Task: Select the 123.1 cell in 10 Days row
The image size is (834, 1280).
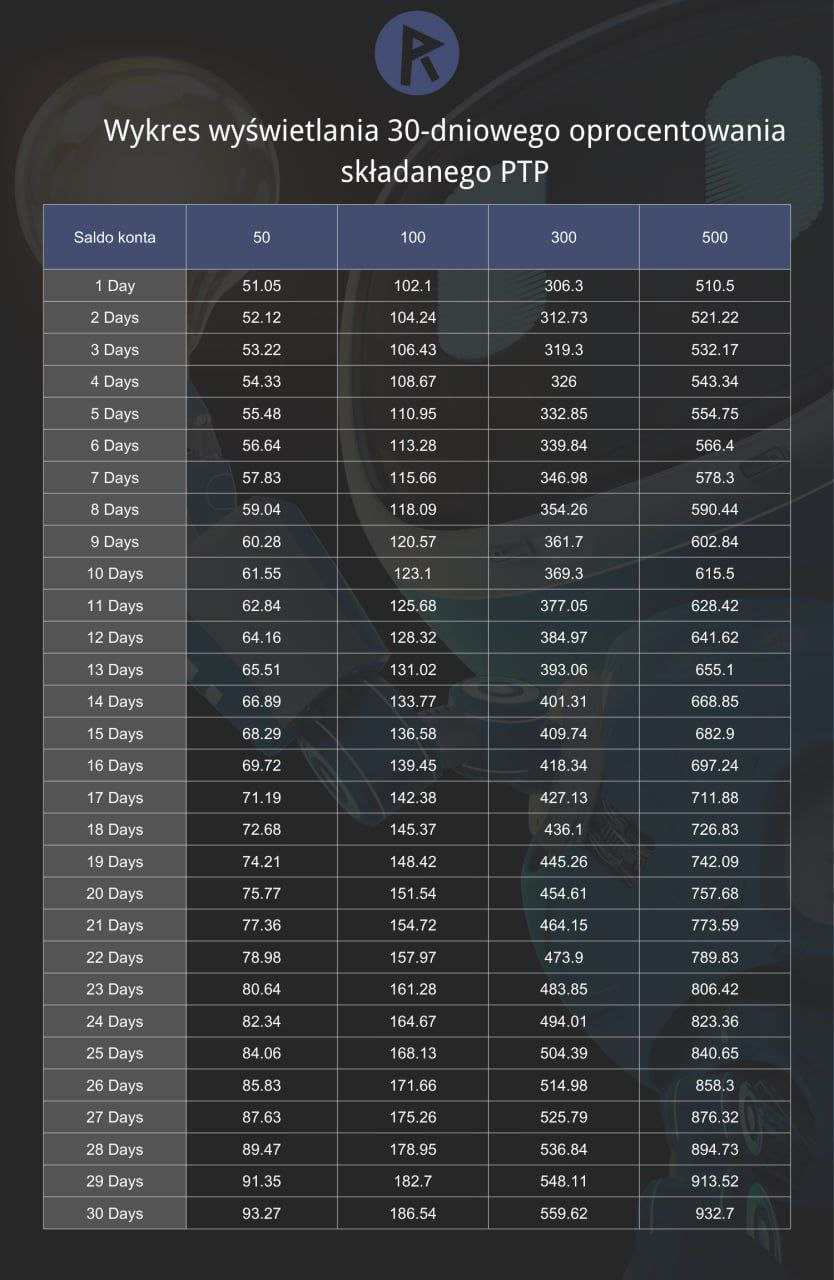Action: 413,574
